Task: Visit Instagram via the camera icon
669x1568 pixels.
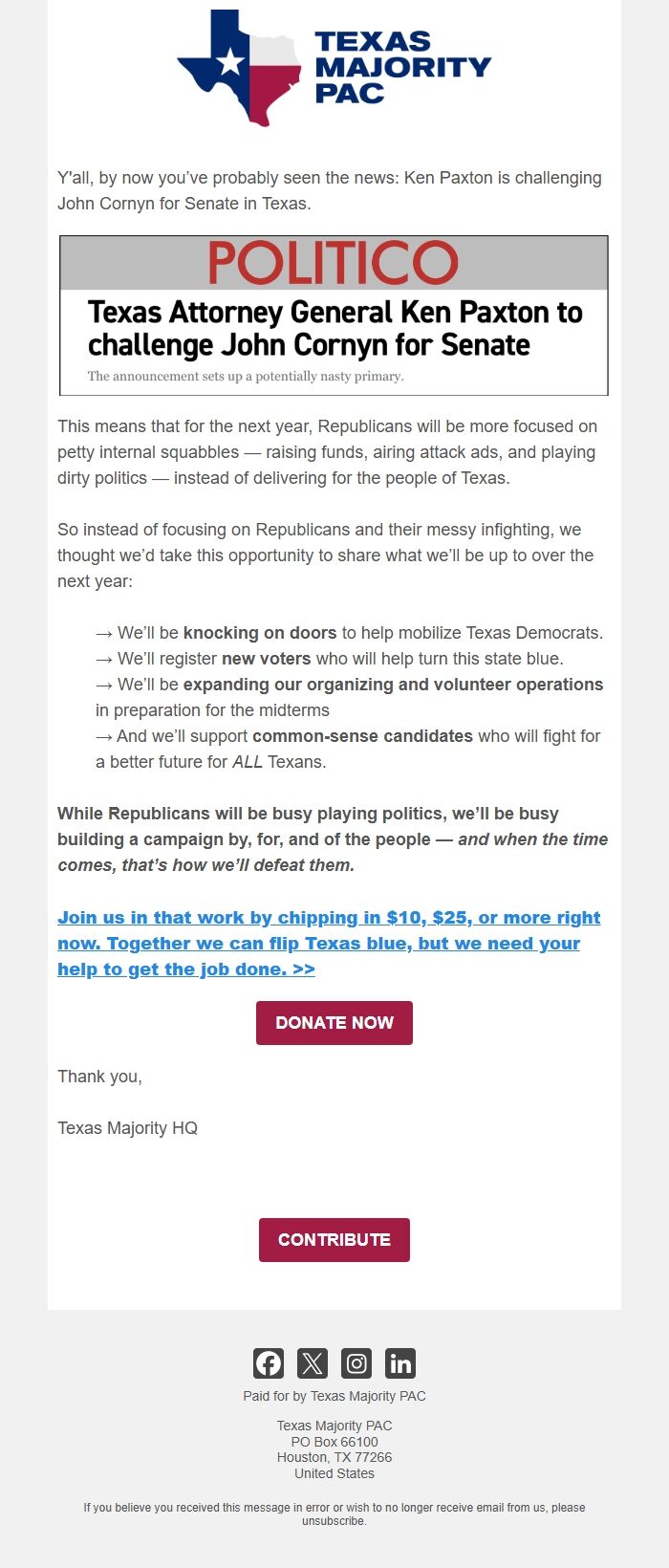Action: click(x=356, y=1362)
